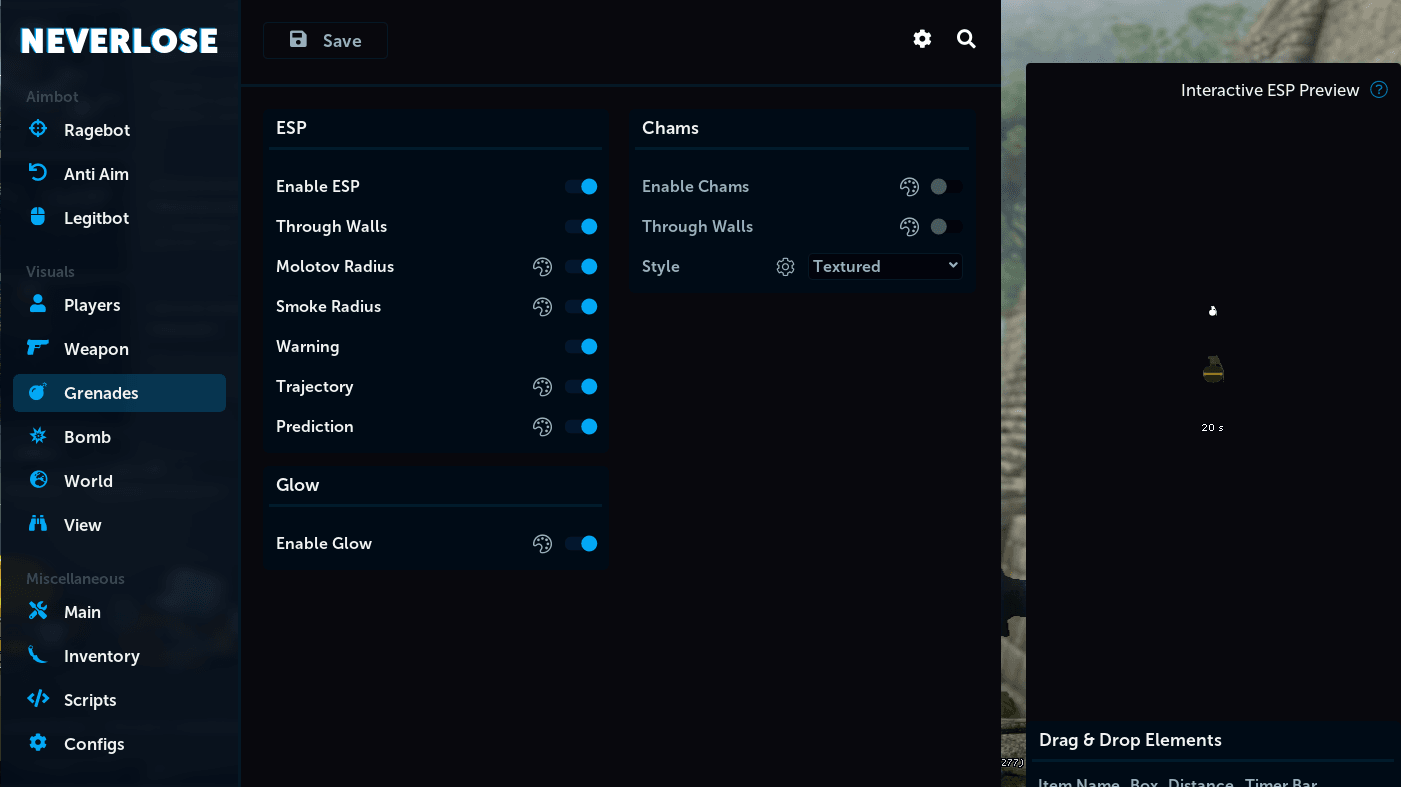The height and width of the screenshot is (787, 1401).
Task: Open Molotov Radius color palette icon
Action: pyautogui.click(x=542, y=267)
